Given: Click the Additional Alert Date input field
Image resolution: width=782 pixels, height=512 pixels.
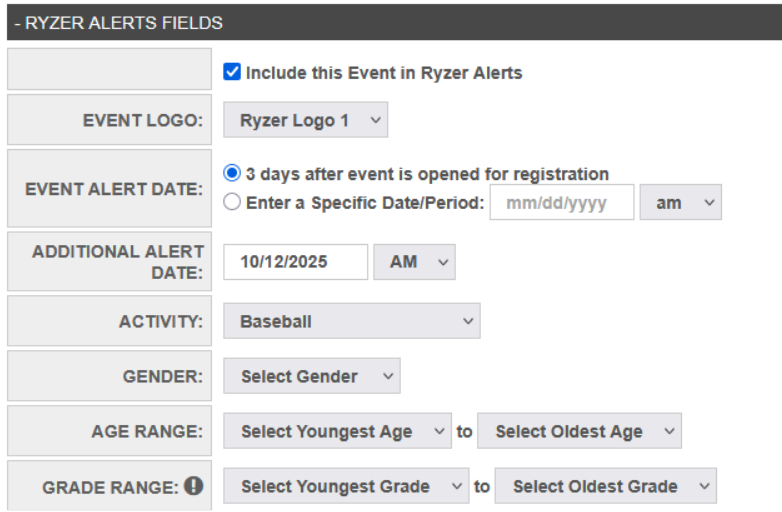Looking at the screenshot, I should (295, 261).
